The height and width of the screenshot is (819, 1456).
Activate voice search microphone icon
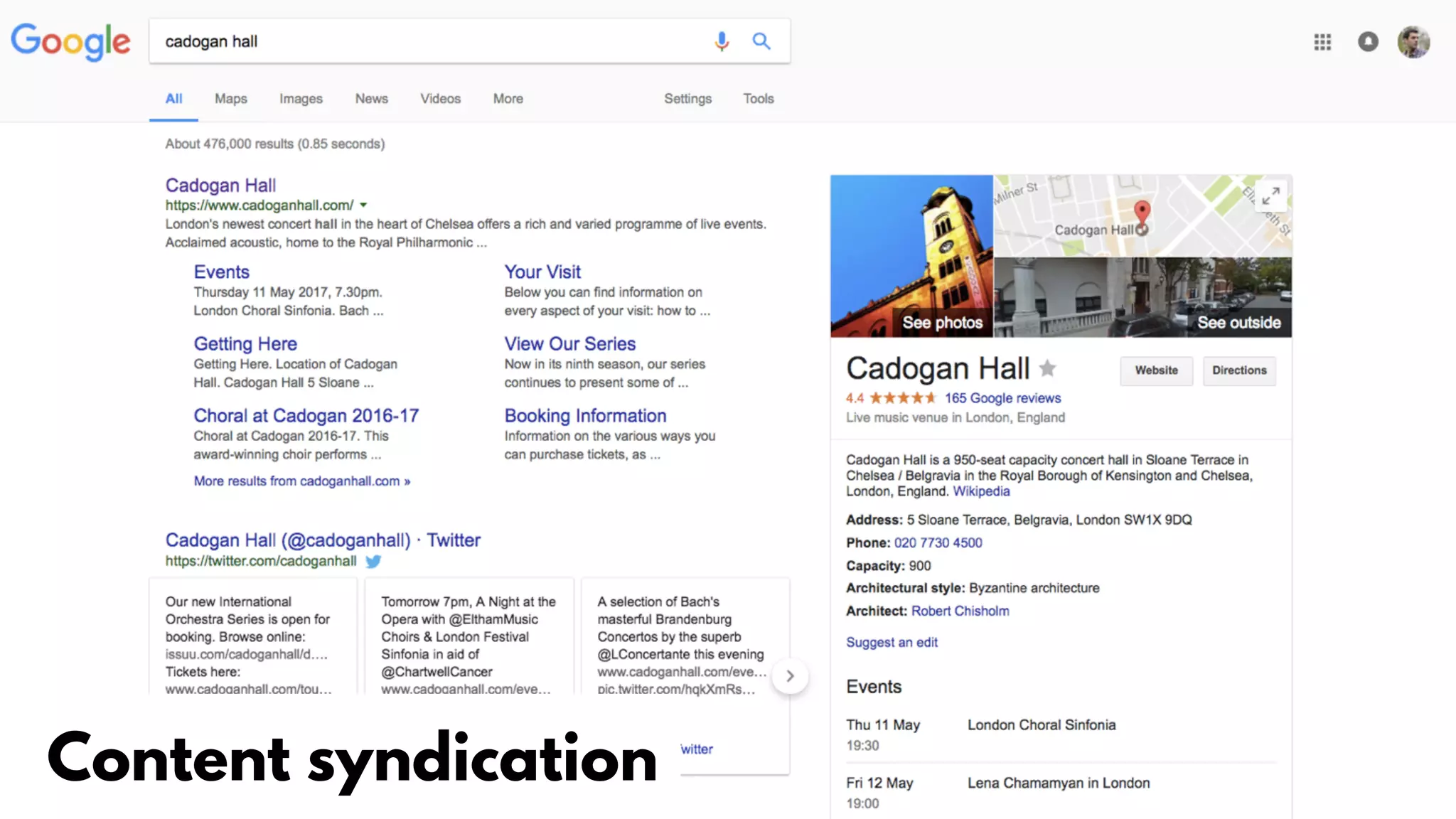click(x=722, y=41)
